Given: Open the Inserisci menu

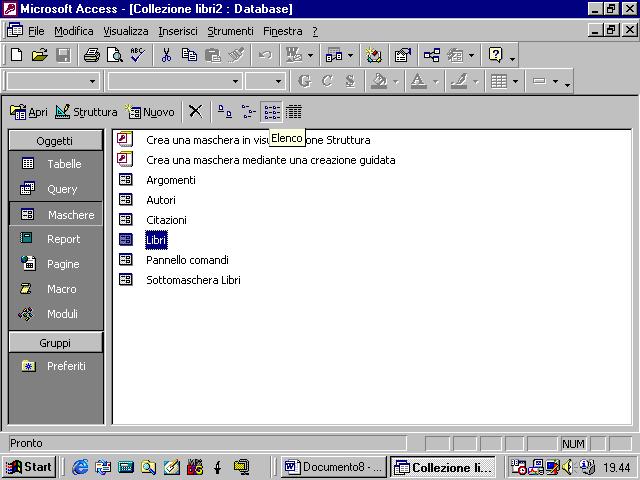Looking at the screenshot, I should pyautogui.click(x=178, y=31).
